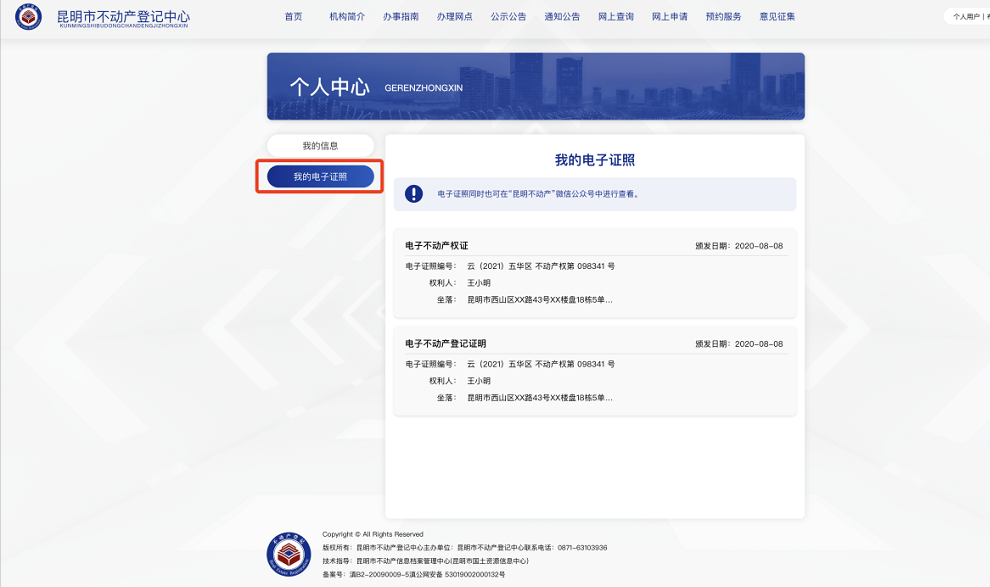Viewport: 990px width, 587px height.
Task: Switch to the 我的信息 tab
Action: [x=320, y=146]
